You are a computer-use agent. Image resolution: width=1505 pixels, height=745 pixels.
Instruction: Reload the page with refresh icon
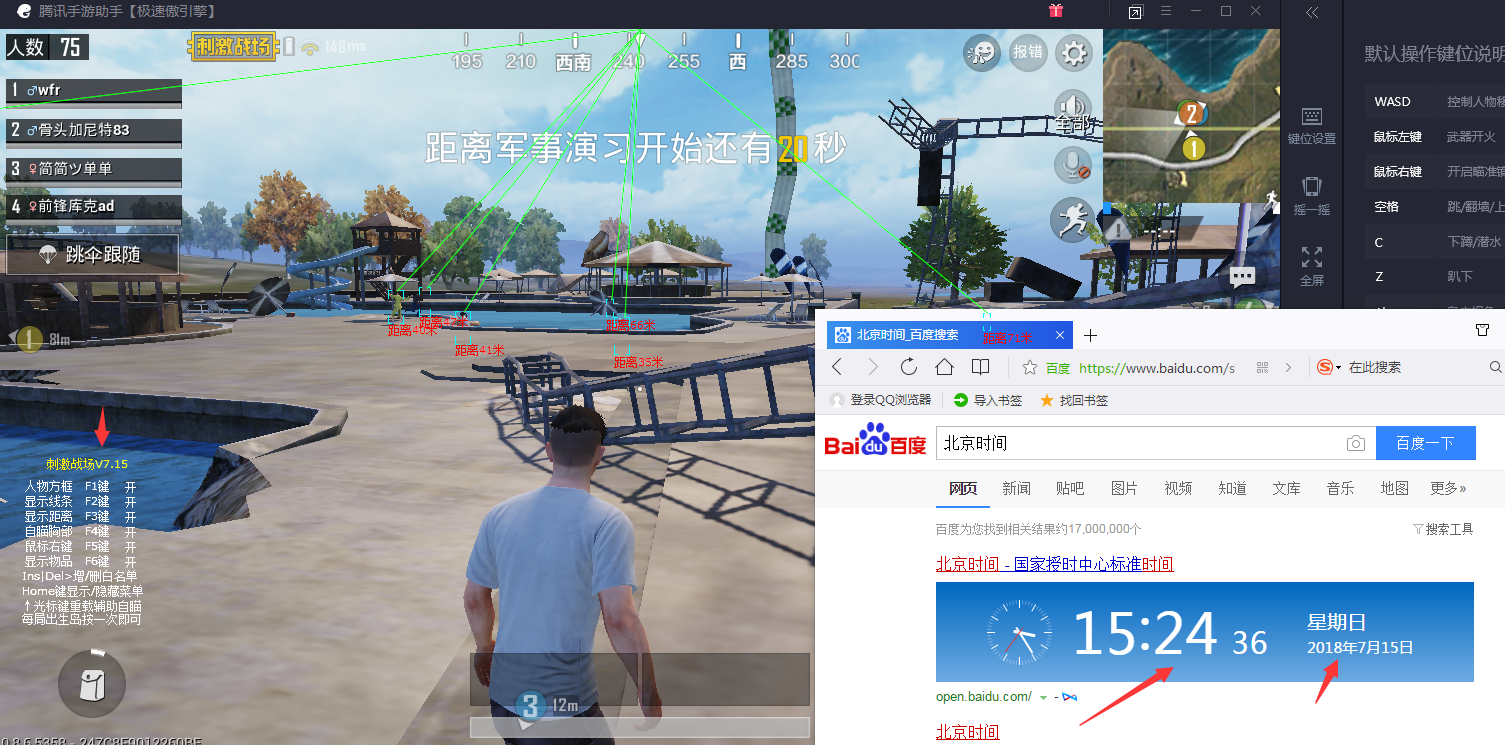coord(908,367)
